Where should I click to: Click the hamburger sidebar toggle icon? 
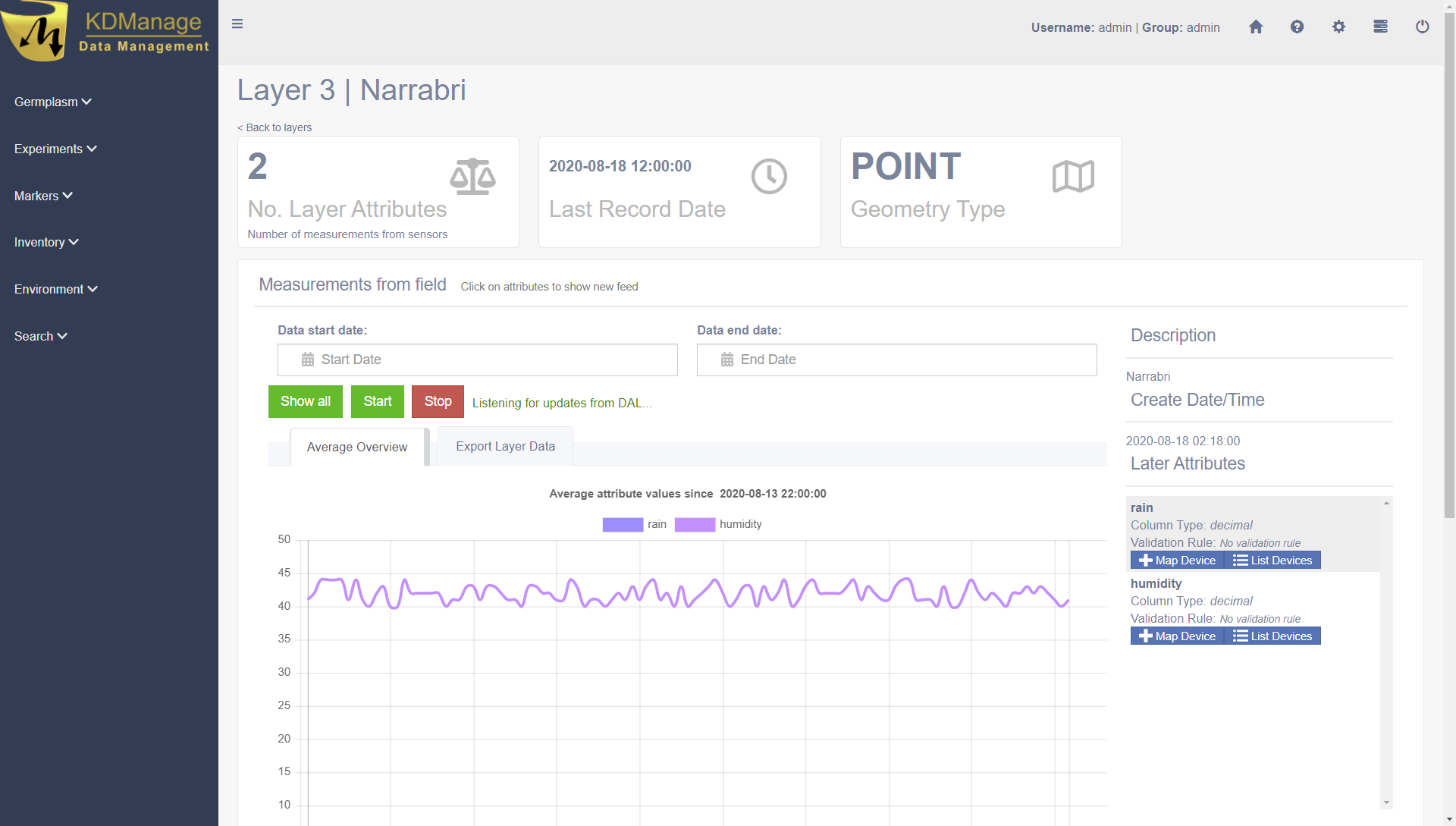(237, 24)
